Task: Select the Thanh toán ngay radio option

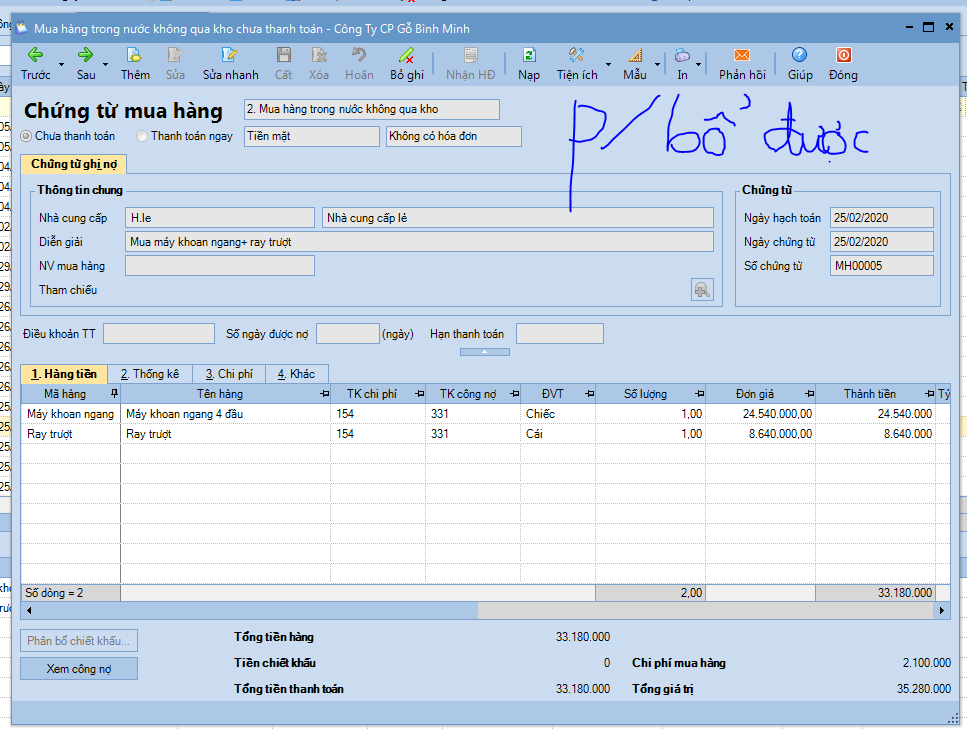Action: point(143,136)
